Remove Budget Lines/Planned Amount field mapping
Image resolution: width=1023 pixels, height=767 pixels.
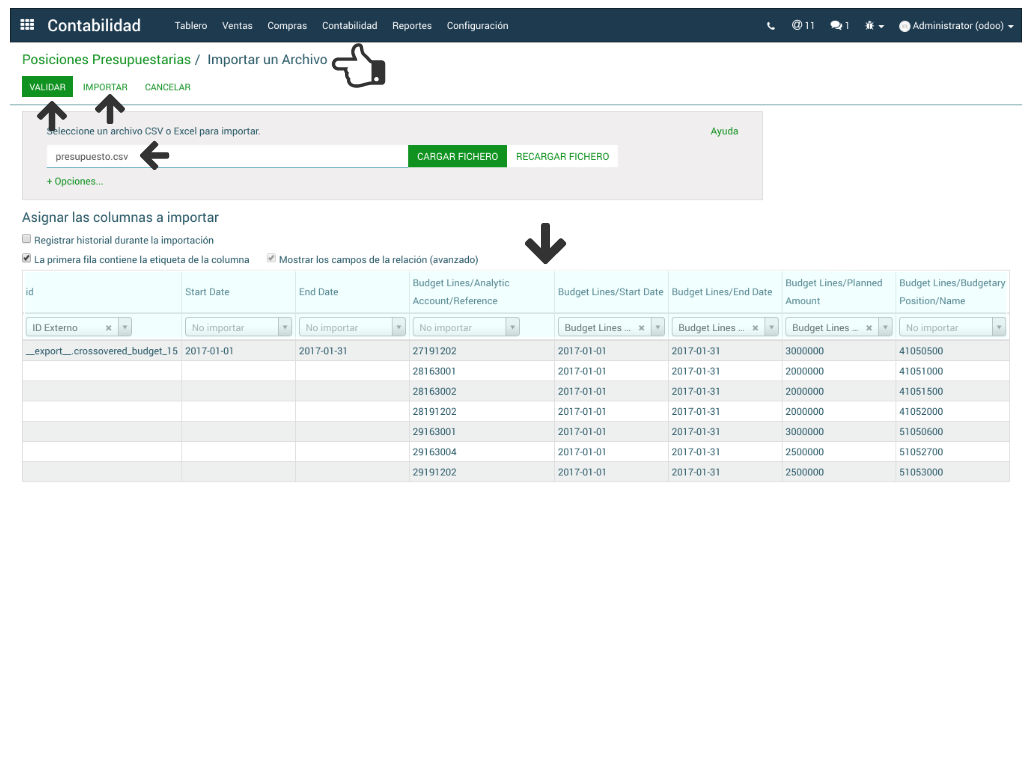point(869,328)
